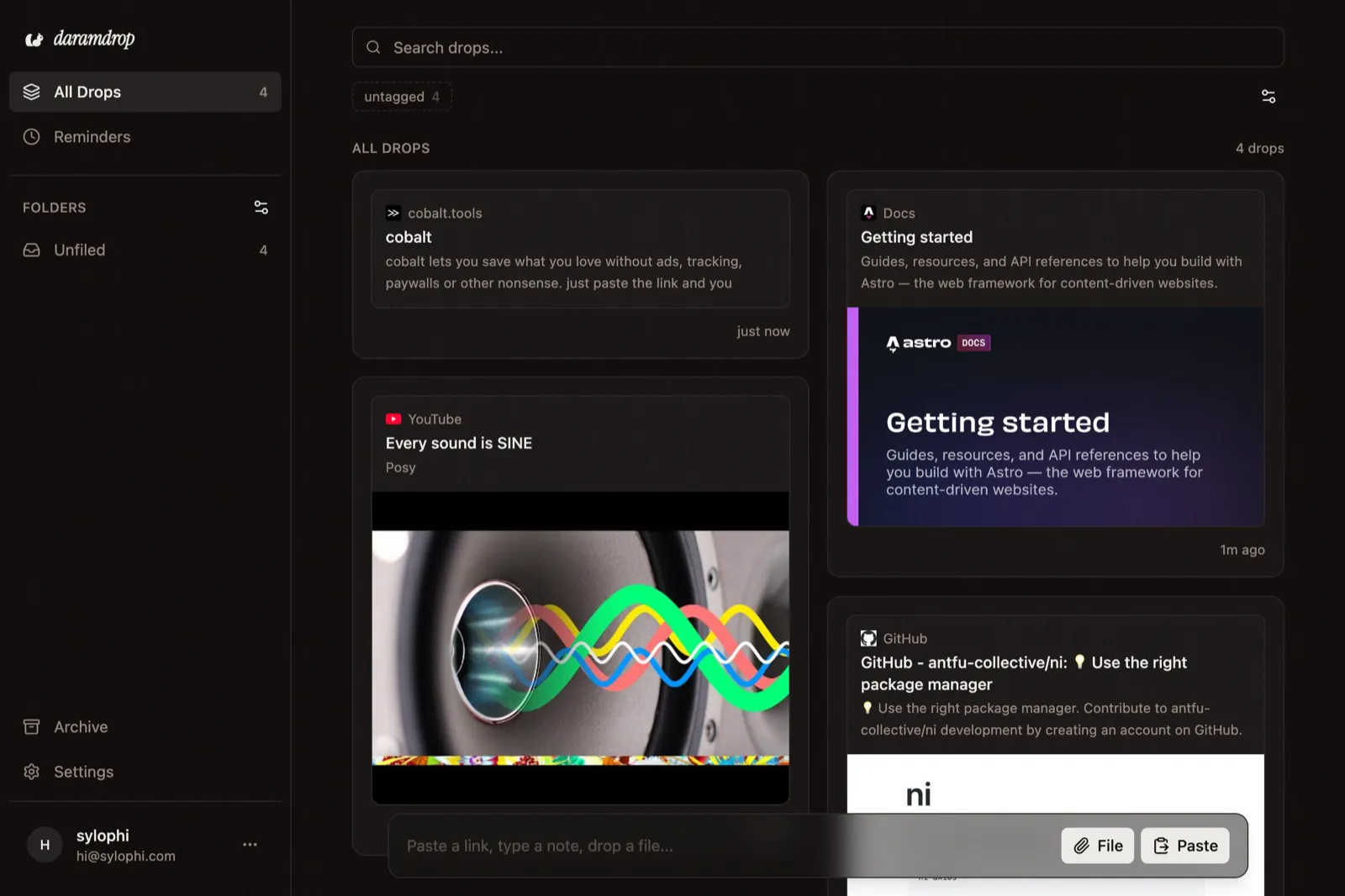
Task: Select the Unfiled folder
Action: pos(145,250)
